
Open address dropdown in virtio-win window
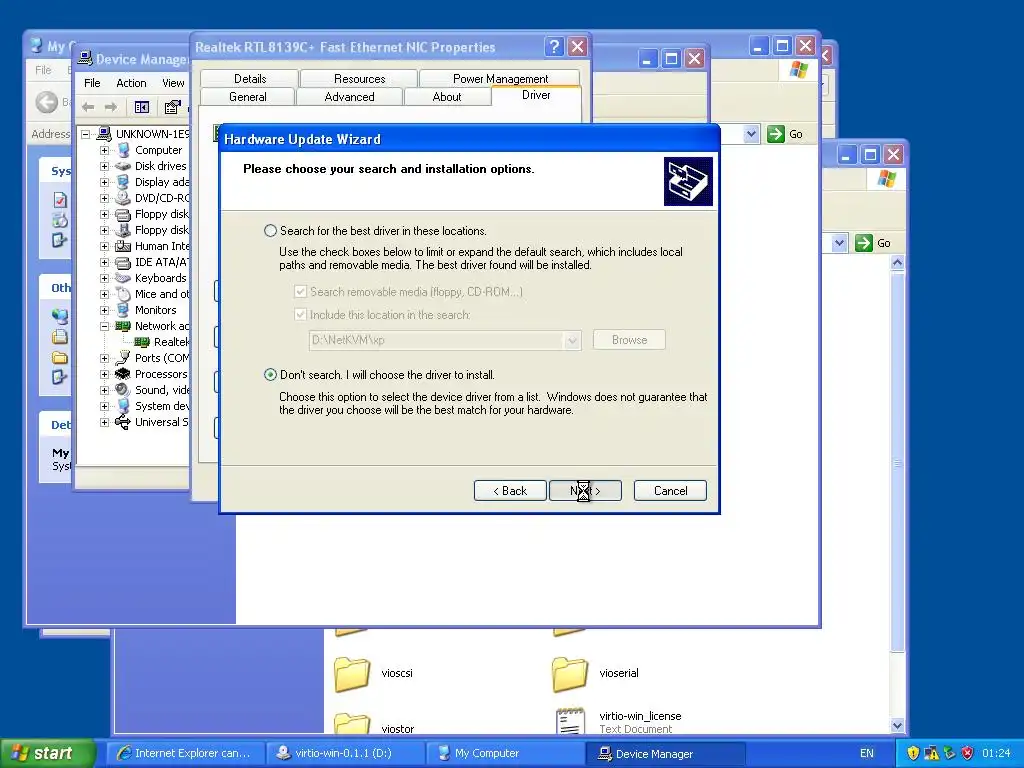[x=839, y=243]
